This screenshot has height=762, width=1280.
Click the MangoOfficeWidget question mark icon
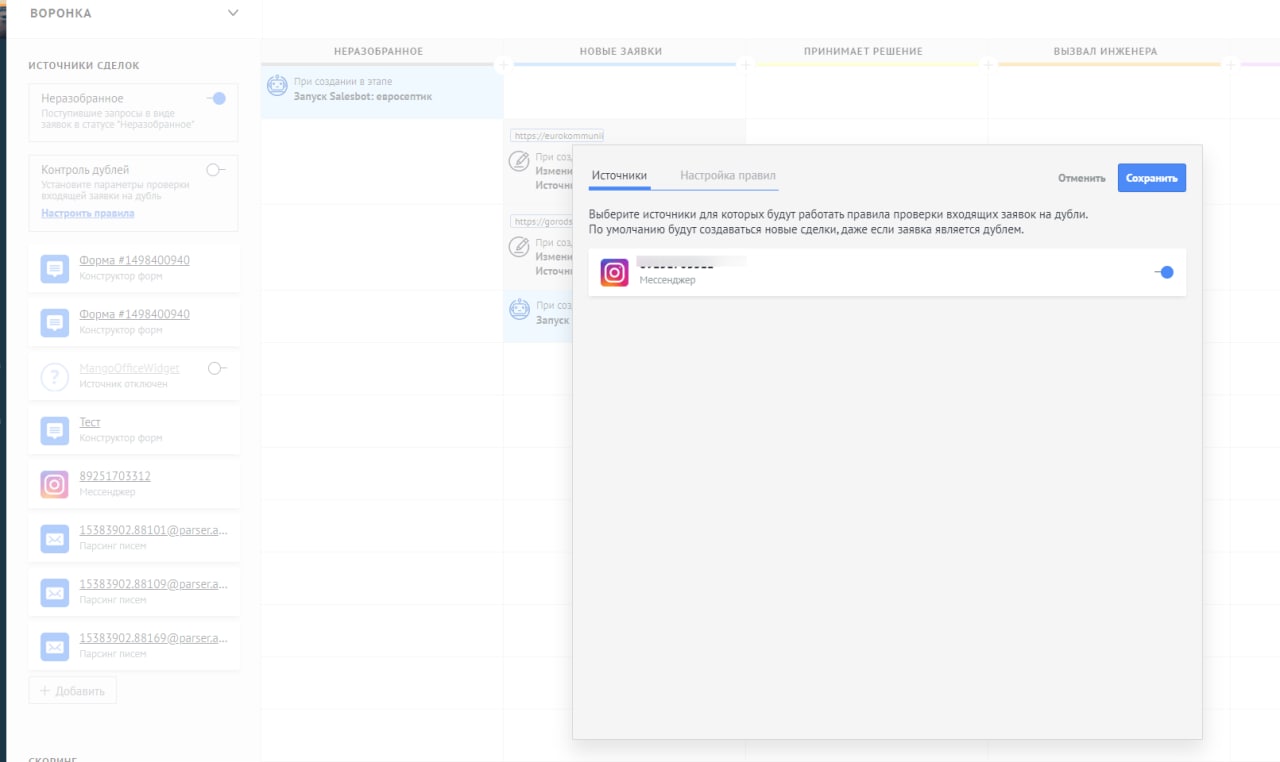click(55, 376)
